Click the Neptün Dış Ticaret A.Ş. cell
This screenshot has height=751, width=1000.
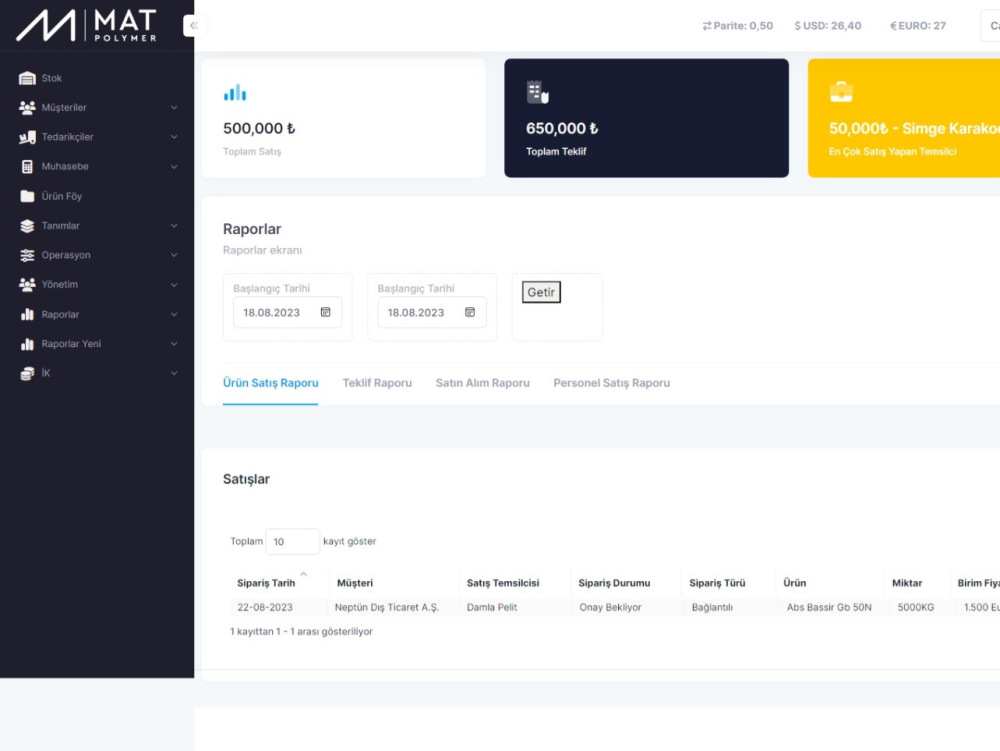[x=386, y=608]
